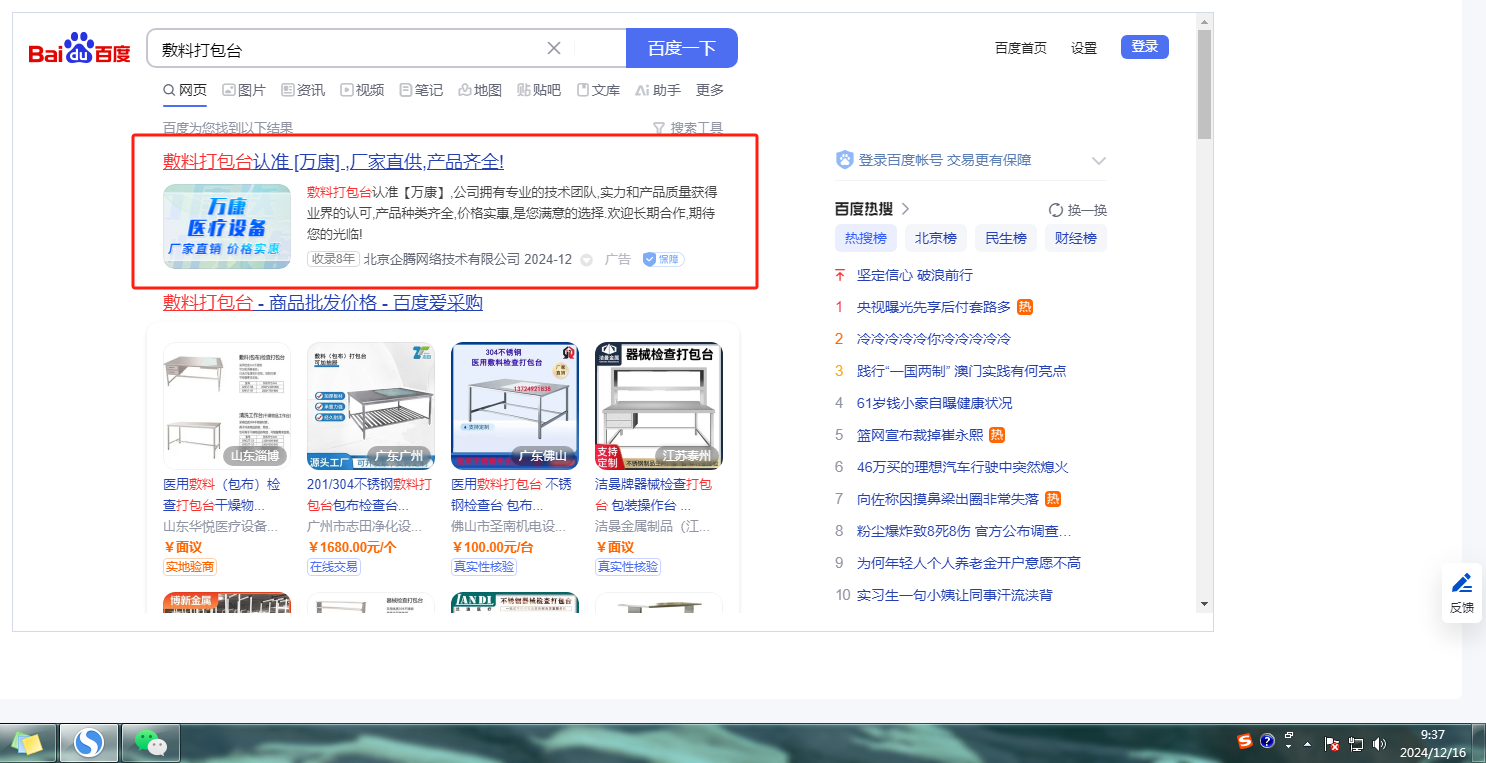This screenshot has width=1486, height=763.
Task: Click the 万康医疗设备 ad thumbnail
Action: pyautogui.click(x=227, y=226)
